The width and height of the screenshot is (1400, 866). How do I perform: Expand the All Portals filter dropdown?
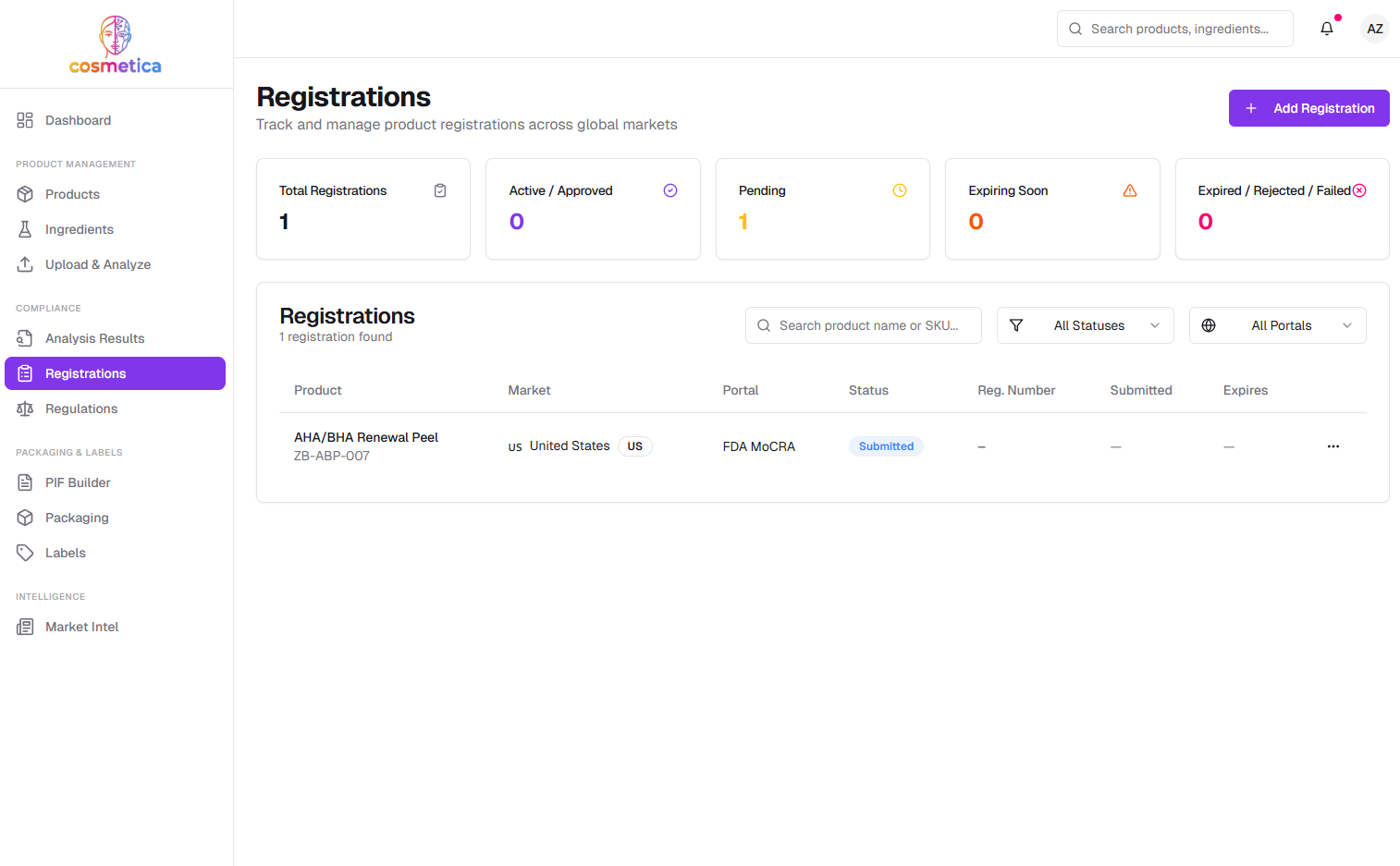pyautogui.click(x=1277, y=325)
